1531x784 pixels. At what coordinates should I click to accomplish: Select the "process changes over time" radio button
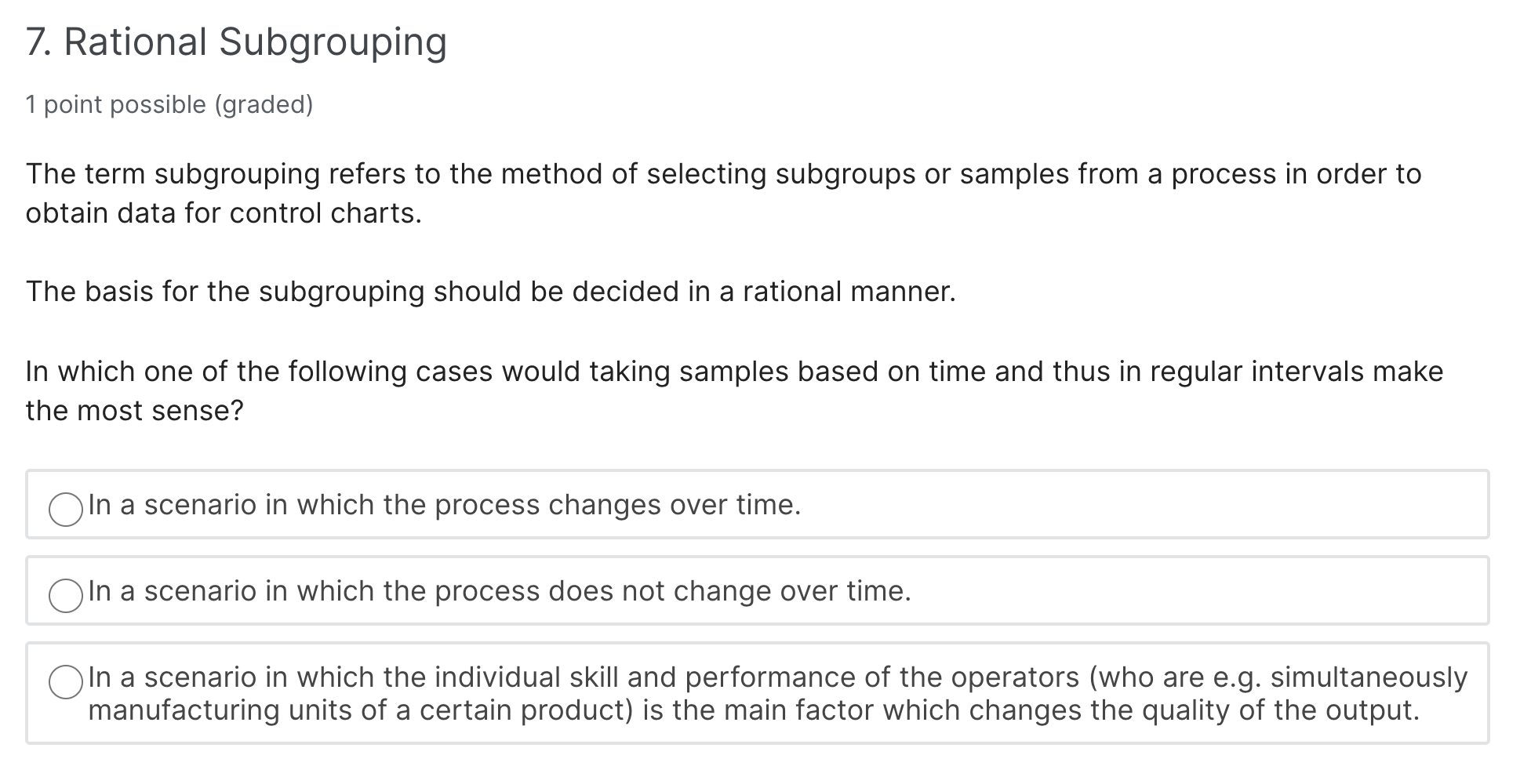(x=66, y=508)
